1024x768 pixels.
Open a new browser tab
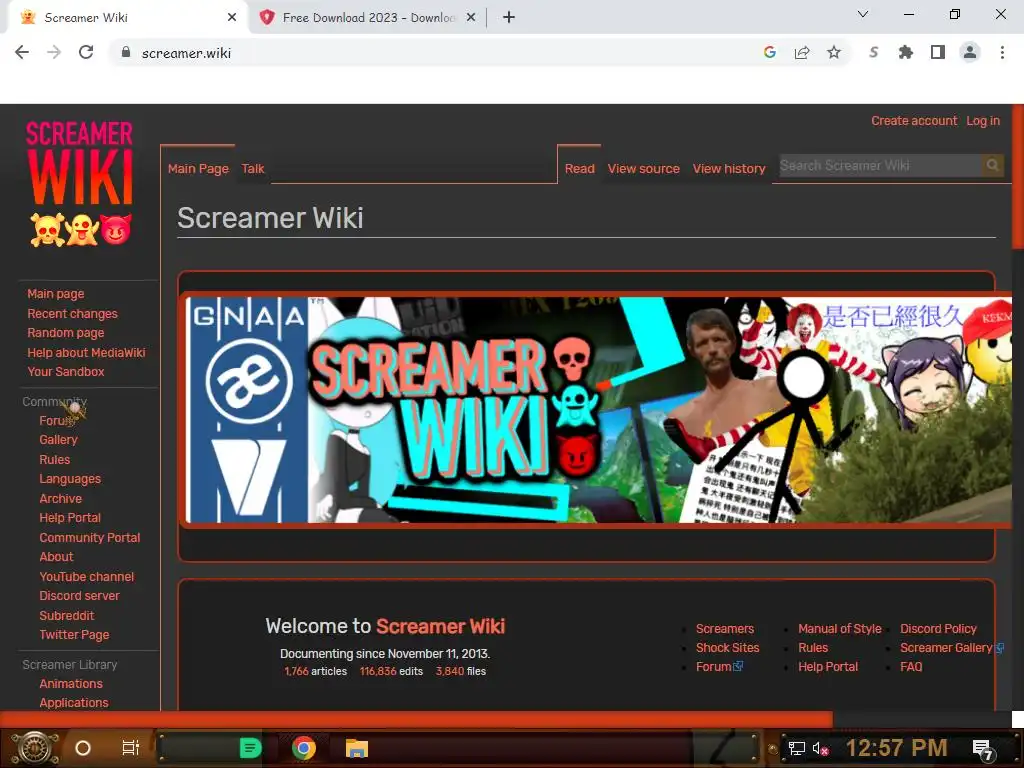tap(509, 17)
